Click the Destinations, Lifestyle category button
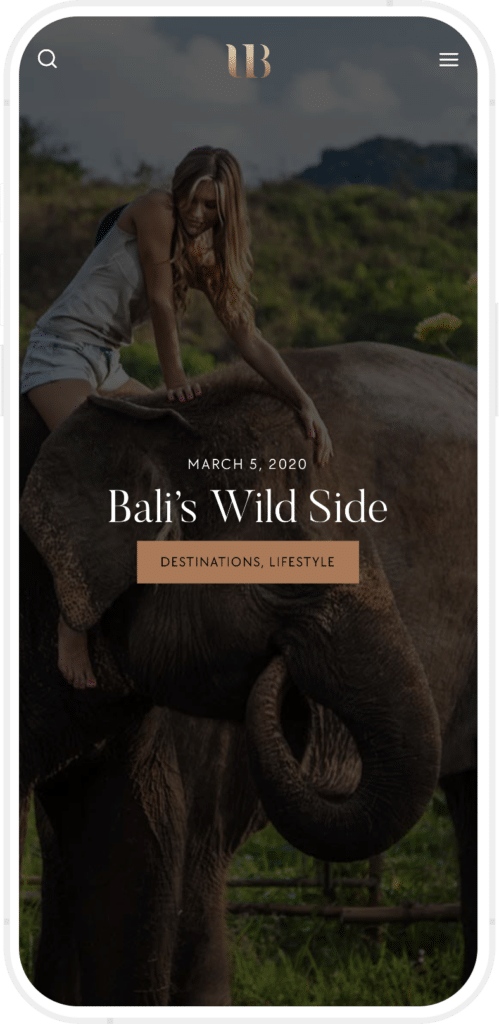This screenshot has width=499, height=1024. pyautogui.click(x=248, y=562)
